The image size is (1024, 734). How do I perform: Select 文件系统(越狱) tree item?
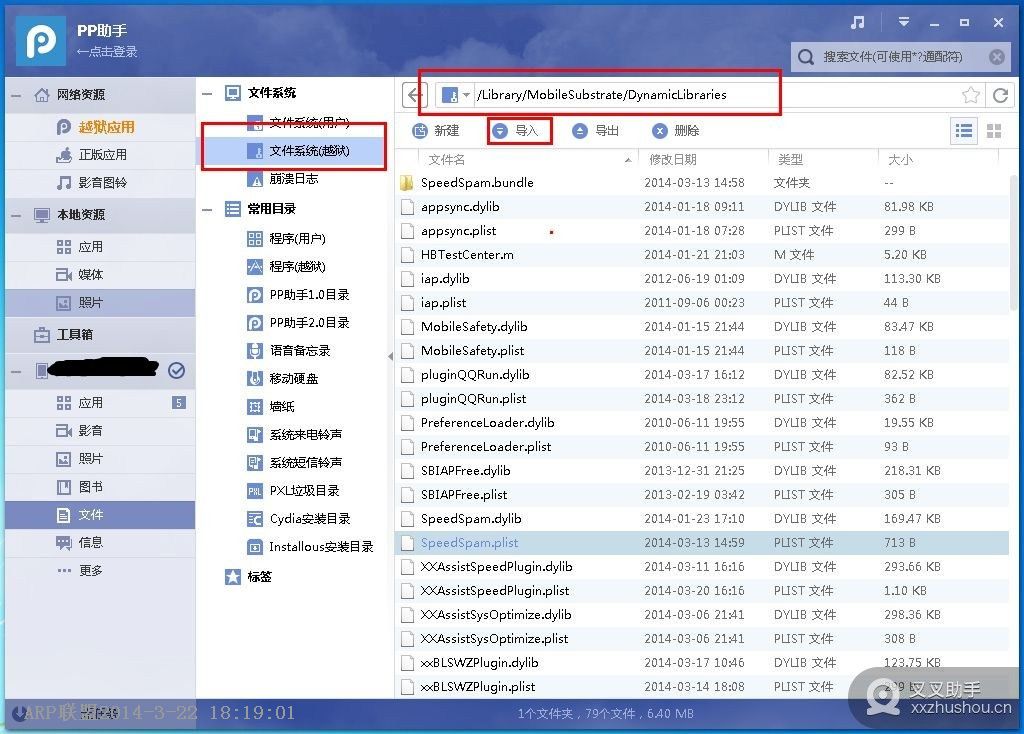(293, 151)
